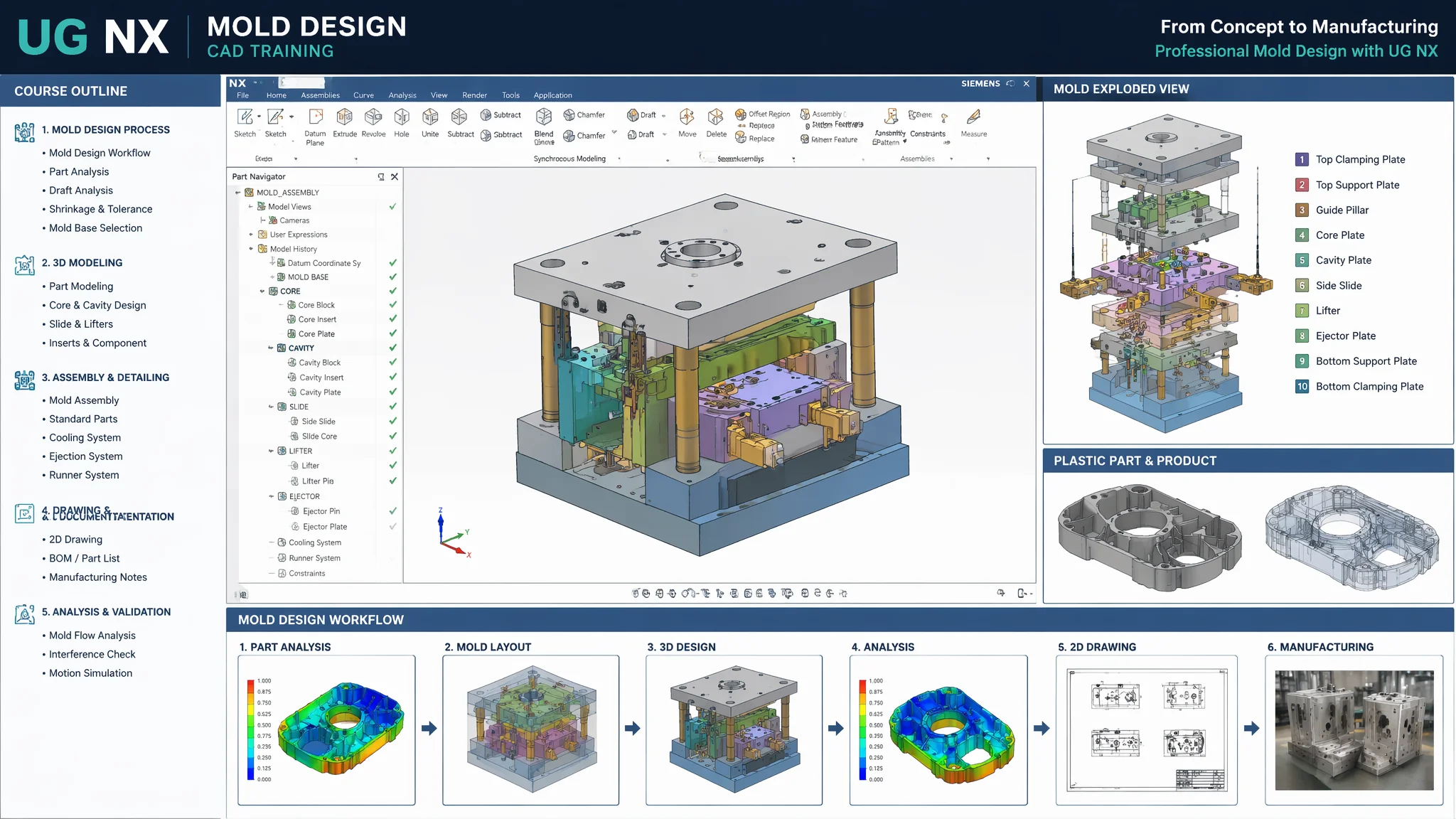Click the Analysis & Validation section icon
The image size is (1456, 819).
25,614
